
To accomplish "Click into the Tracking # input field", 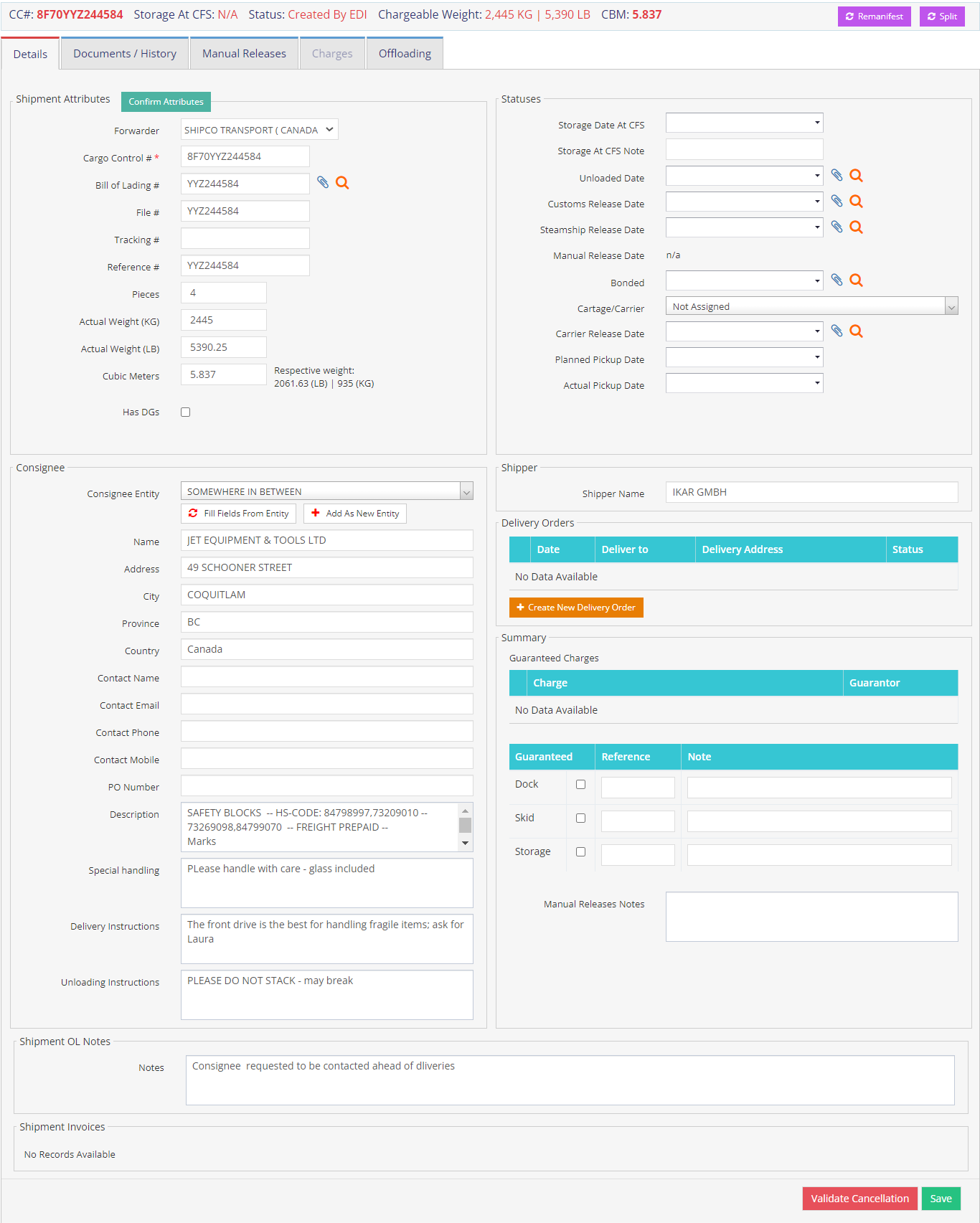I will click(x=245, y=239).
